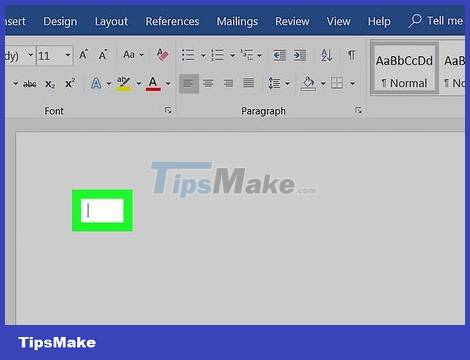Open the Design ribbon tab
This screenshot has height=360, width=470.
point(60,21)
